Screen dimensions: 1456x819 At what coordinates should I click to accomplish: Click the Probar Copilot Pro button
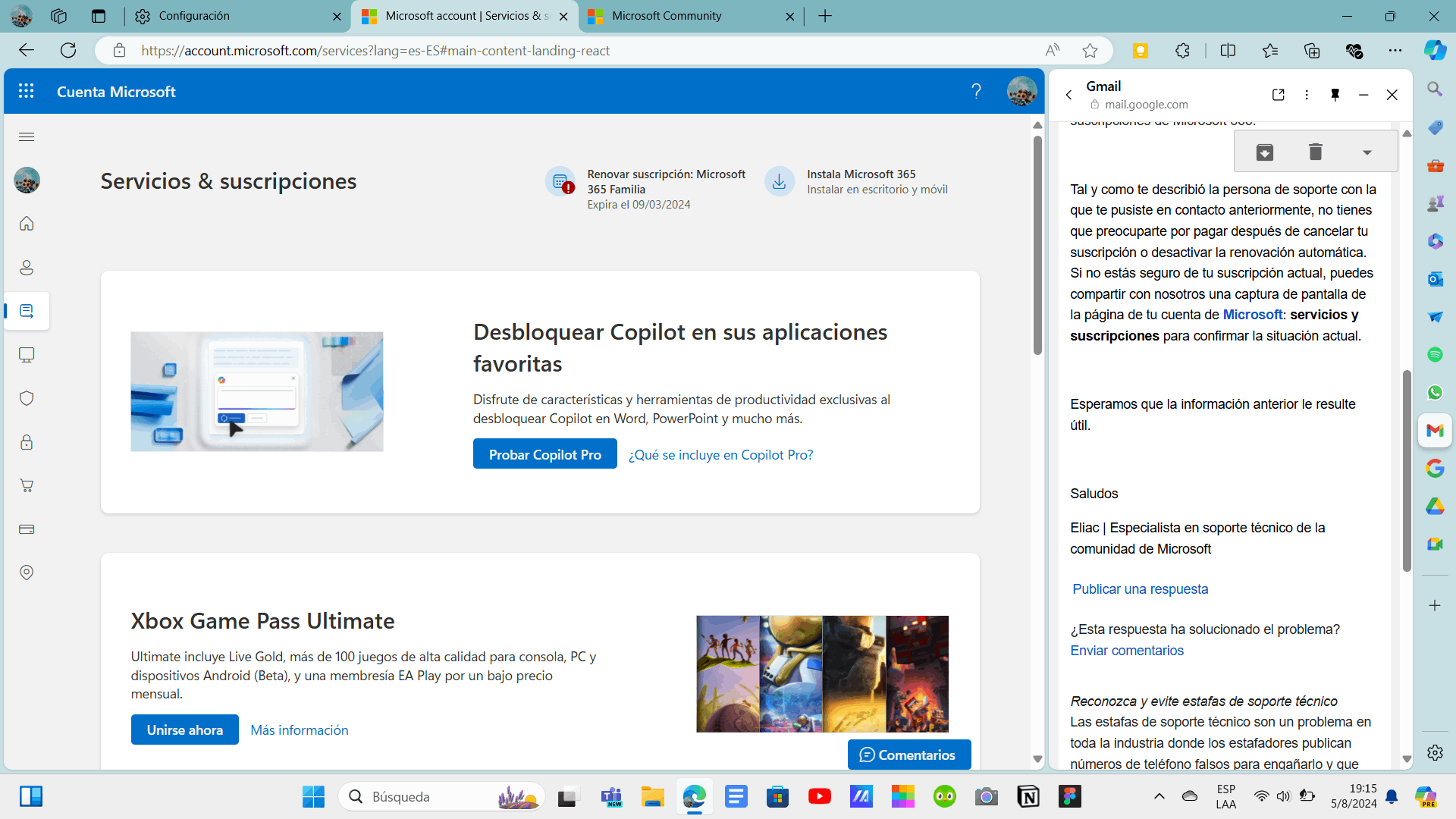[x=544, y=454]
